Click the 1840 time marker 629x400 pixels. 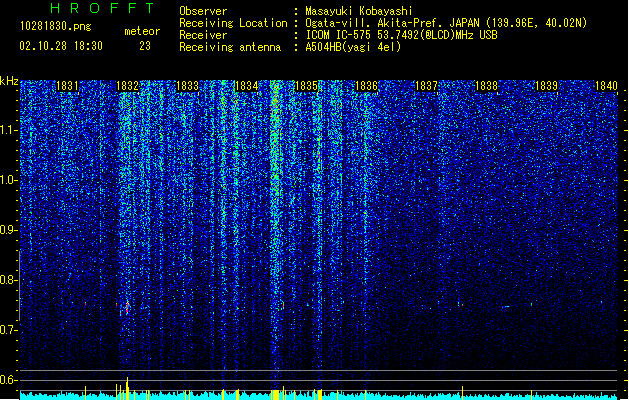[x=606, y=86]
